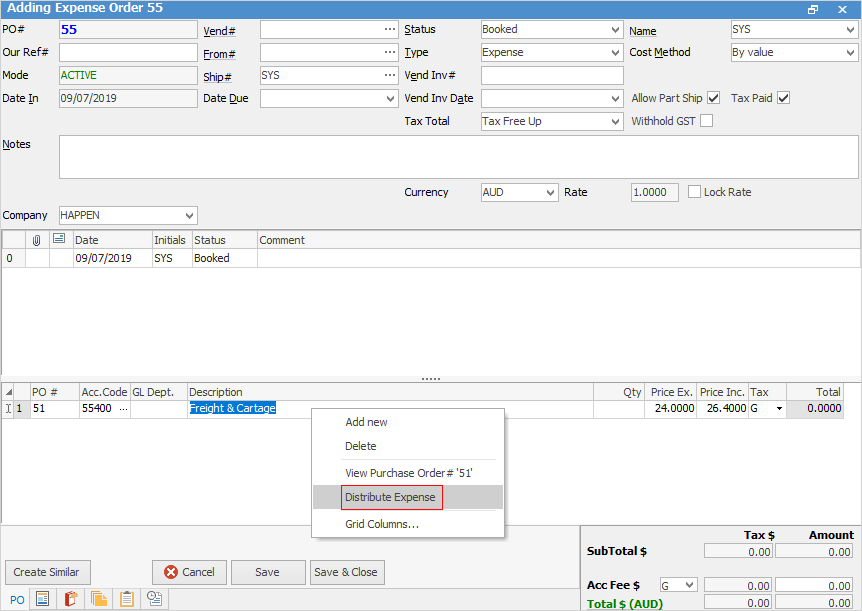Choose Grid Columns... in context menu
862x611 pixels.
[x=381, y=524]
